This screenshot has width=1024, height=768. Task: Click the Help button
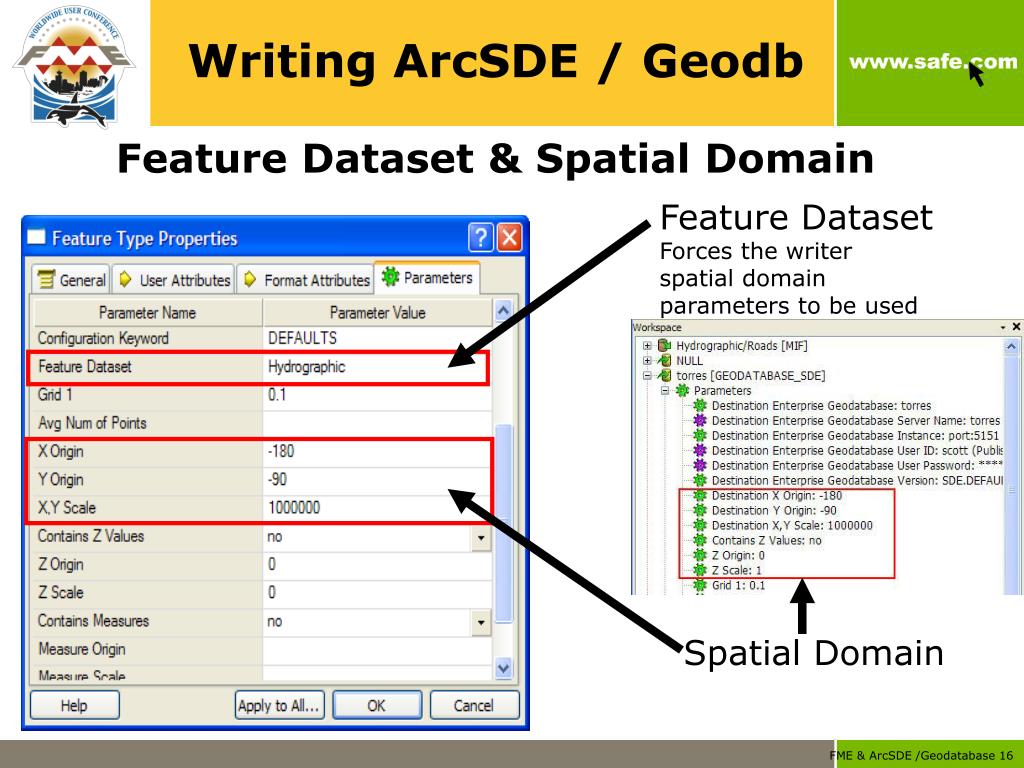pos(74,705)
